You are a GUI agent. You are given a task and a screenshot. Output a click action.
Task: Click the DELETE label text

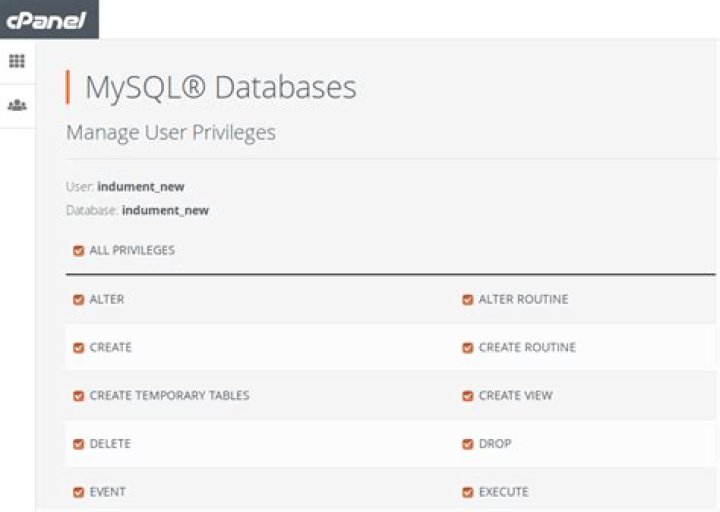coord(110,444)
